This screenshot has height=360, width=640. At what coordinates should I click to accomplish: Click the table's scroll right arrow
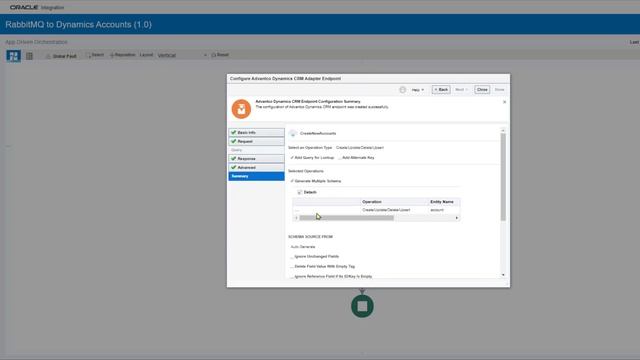tap(457, 218)
